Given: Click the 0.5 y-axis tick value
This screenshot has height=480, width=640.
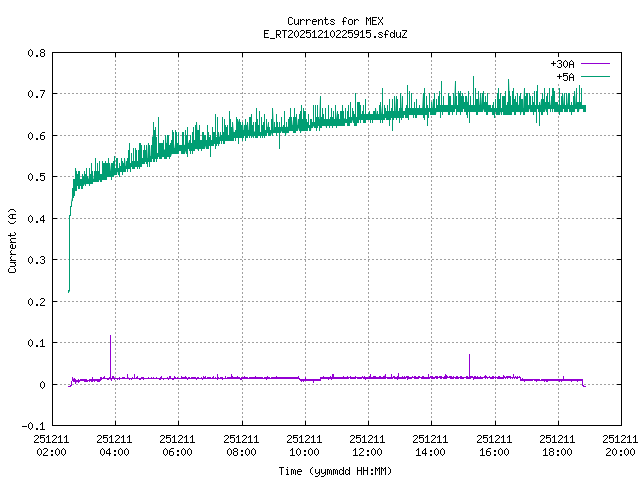Looking at the screenshot, I should click(35, 177).
